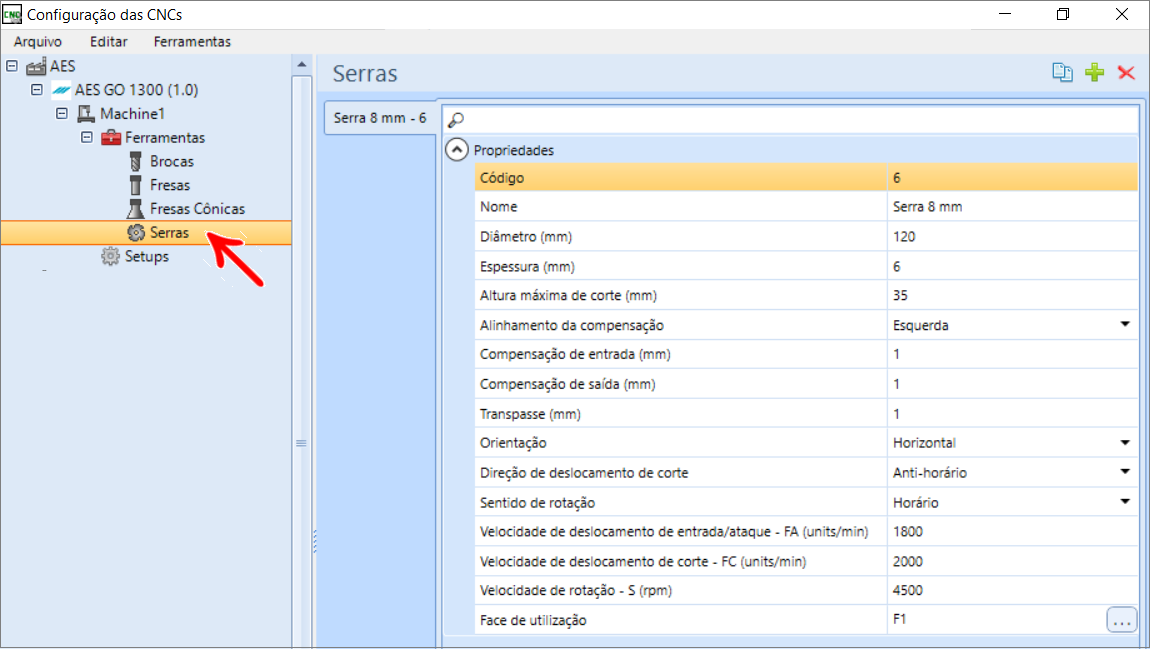Click the Setups gear icon
Image resolution: width=1150 pixels, height=649 pixels.
[111, 257]
